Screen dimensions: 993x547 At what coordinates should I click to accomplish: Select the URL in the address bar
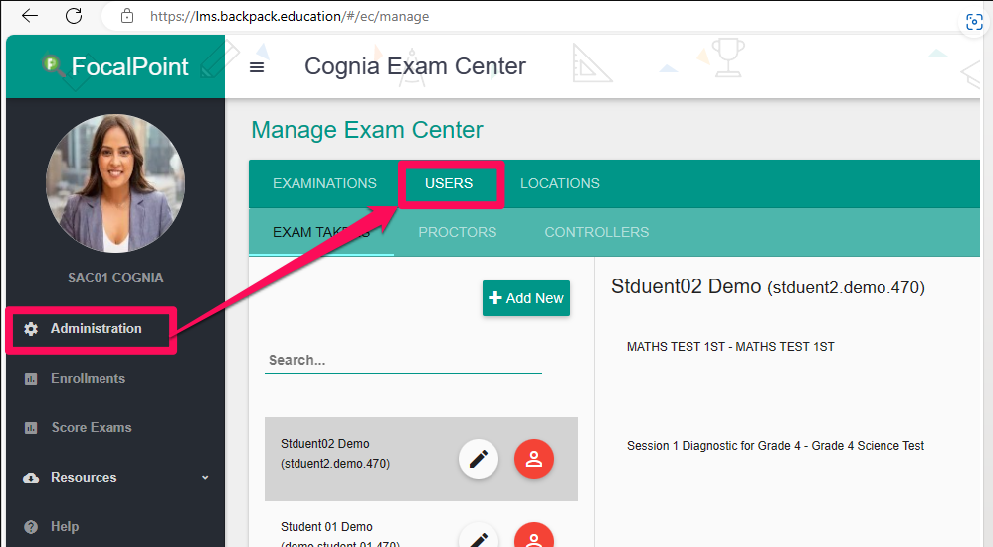point(289,16)
